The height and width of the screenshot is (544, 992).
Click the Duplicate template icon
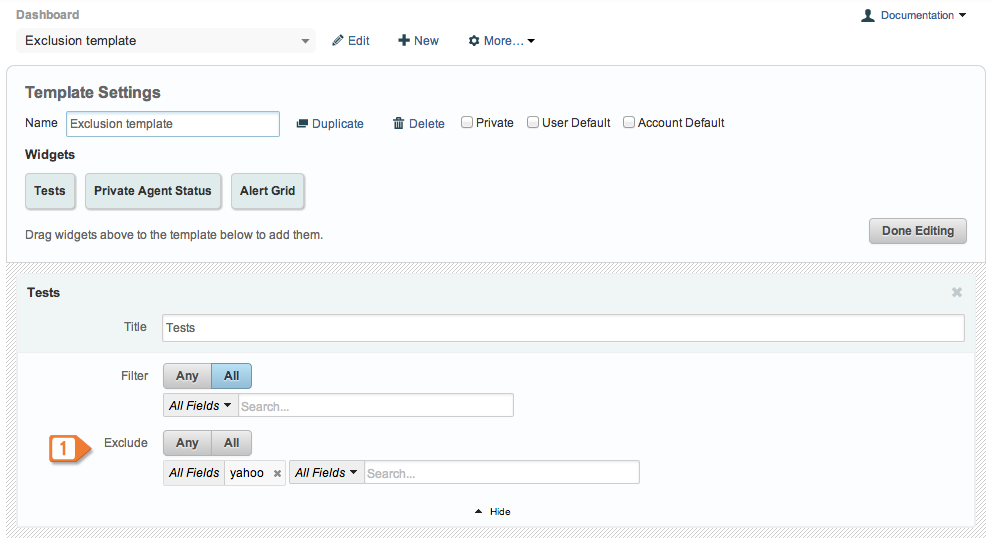[x=302, y=123]
